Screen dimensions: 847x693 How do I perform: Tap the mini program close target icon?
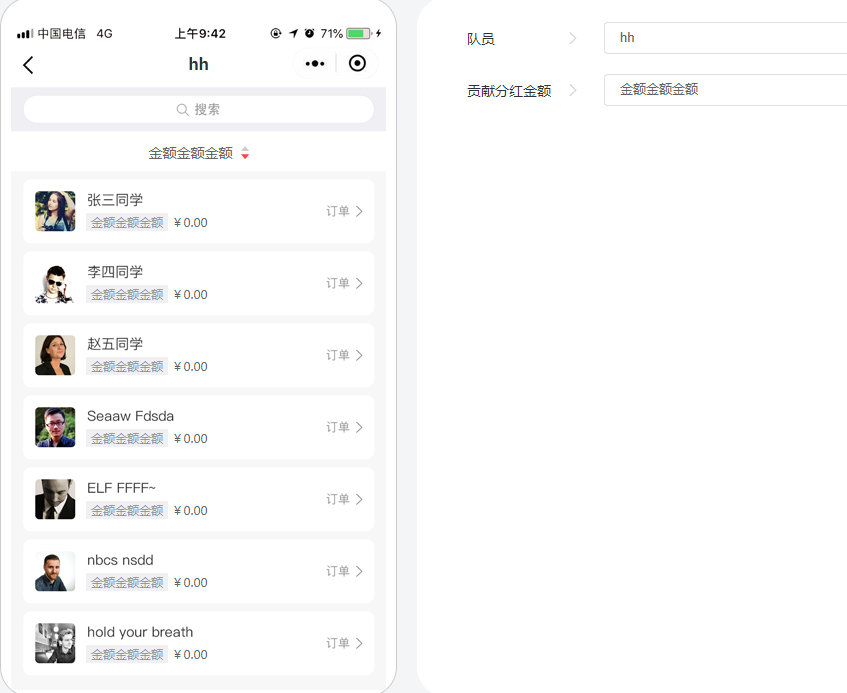(x=357, y=64)
